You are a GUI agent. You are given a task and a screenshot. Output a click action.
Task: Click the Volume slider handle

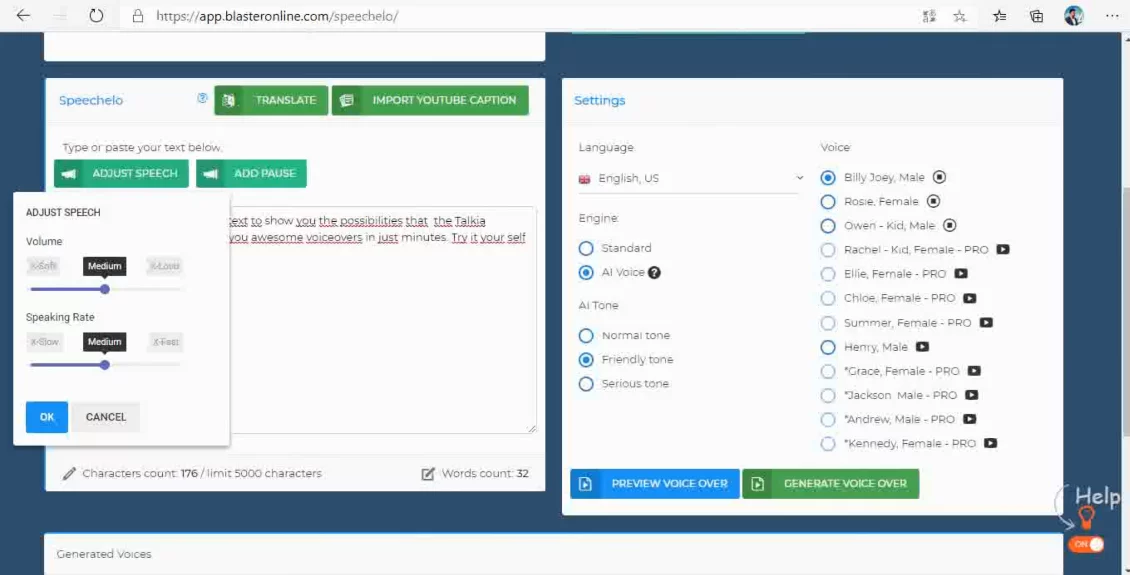pos(104,289)
